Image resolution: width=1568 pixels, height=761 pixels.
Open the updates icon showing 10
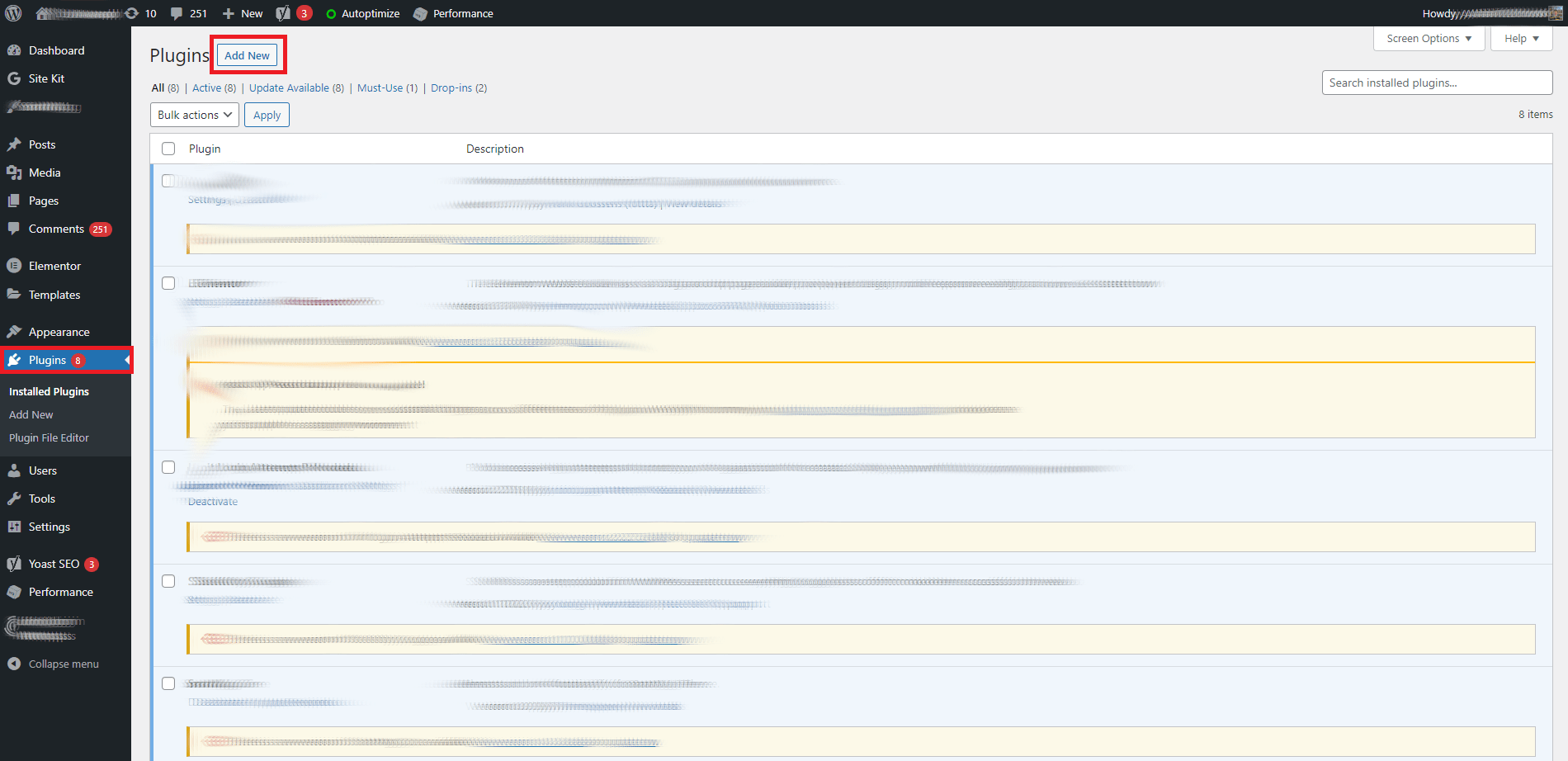tap(132, 13)
